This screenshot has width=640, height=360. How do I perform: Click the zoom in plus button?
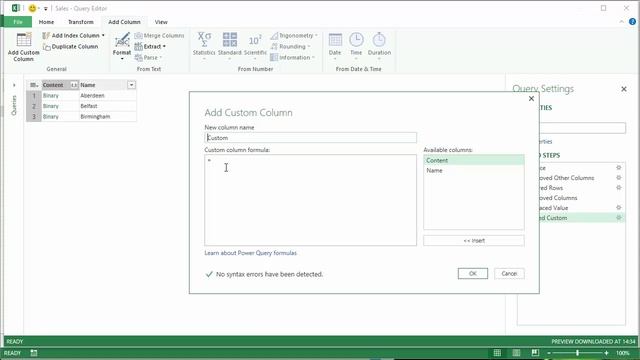(x=606, y=353)
